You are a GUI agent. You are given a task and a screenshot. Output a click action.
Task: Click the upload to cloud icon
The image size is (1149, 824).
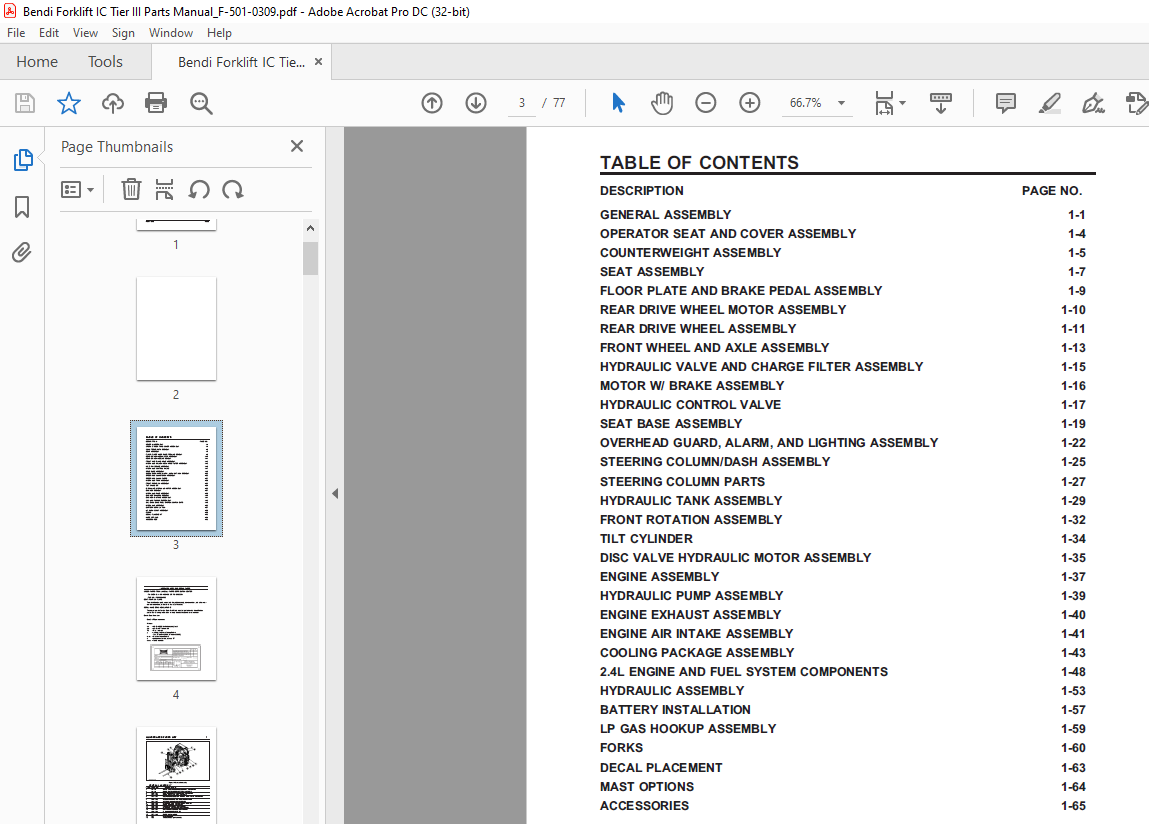[113, 103]
